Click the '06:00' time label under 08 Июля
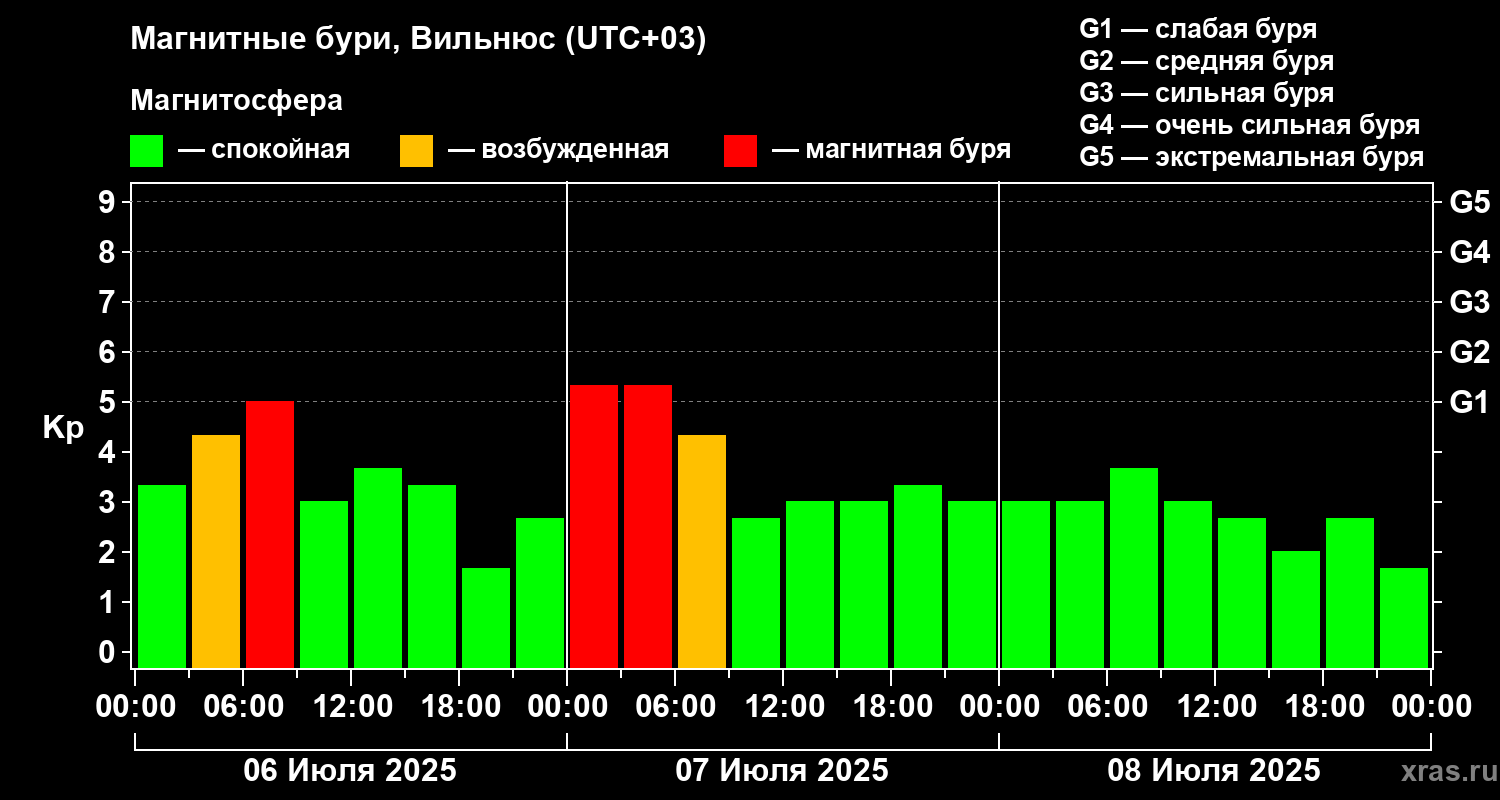 [1110, 707]
